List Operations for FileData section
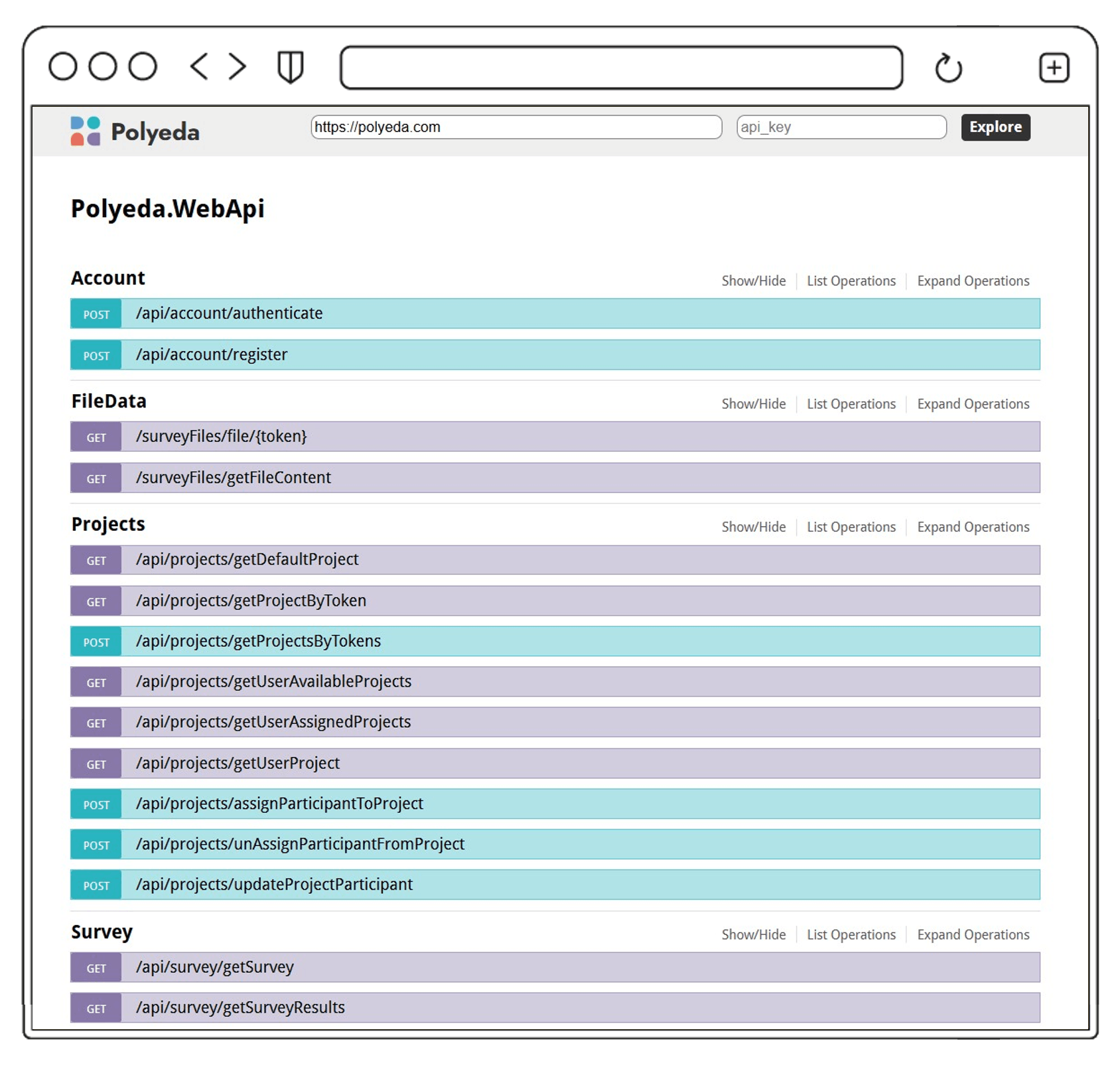The image size is (1120, 1065). 851,404
